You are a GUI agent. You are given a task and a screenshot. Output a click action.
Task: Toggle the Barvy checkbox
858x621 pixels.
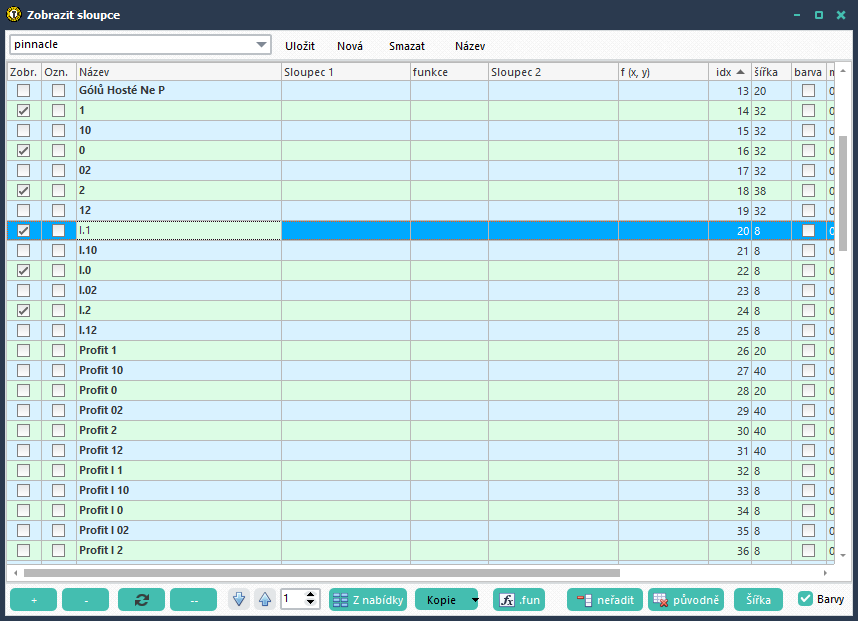coord(805,599)
